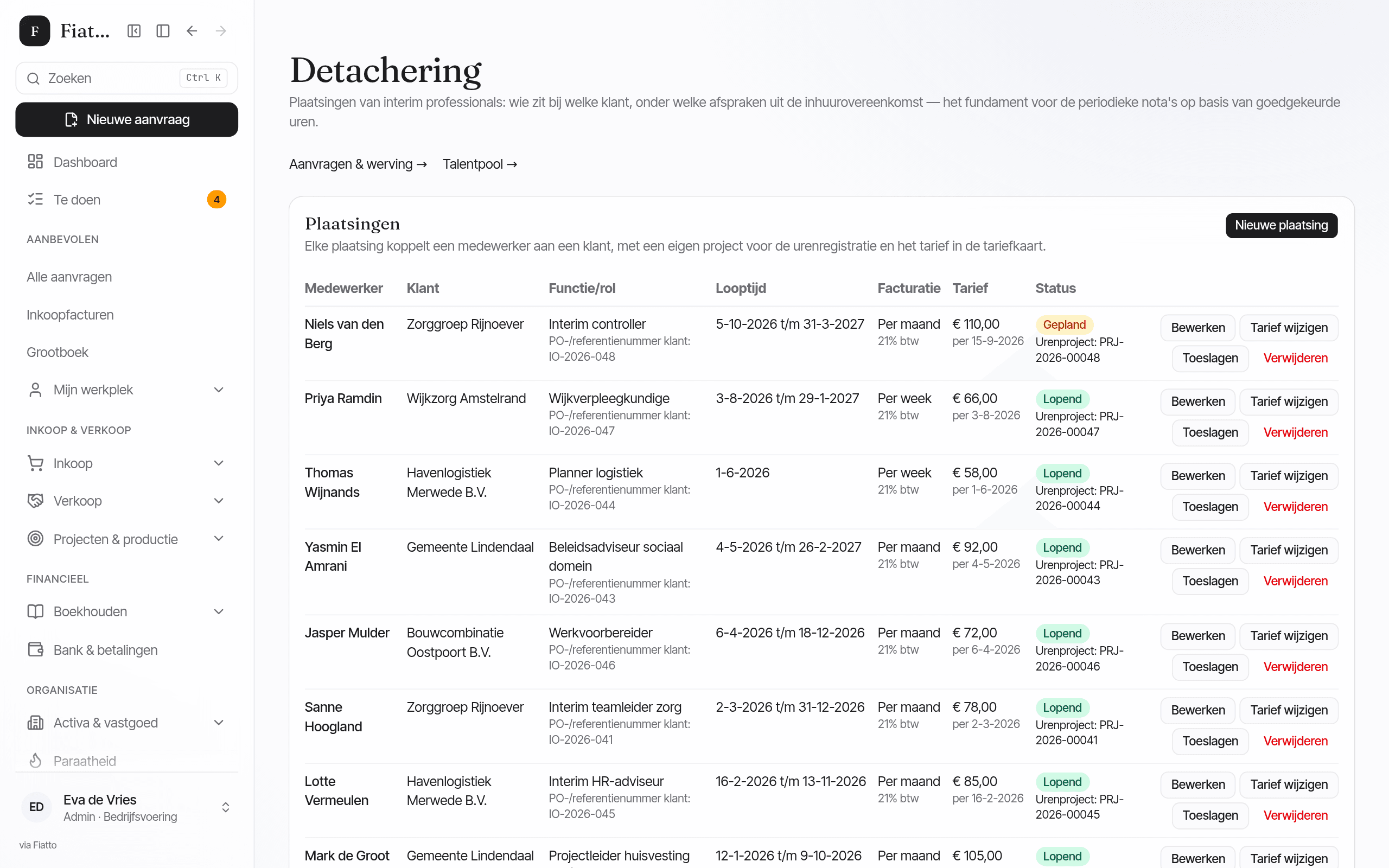Expand Projecten & productie chevron

(219, 539)
